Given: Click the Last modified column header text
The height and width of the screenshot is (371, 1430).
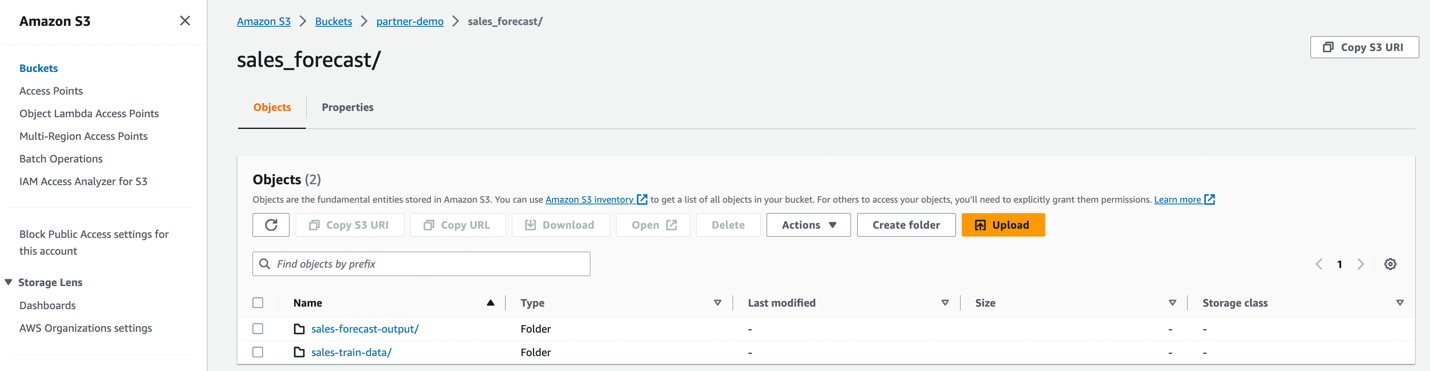Looking at the screenshot, I should pyautogui.click(x=782, y=303).
